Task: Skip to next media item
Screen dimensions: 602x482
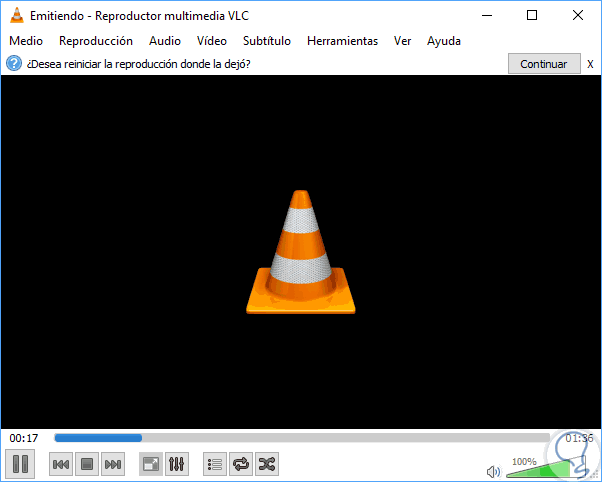Action: (113, 464)
